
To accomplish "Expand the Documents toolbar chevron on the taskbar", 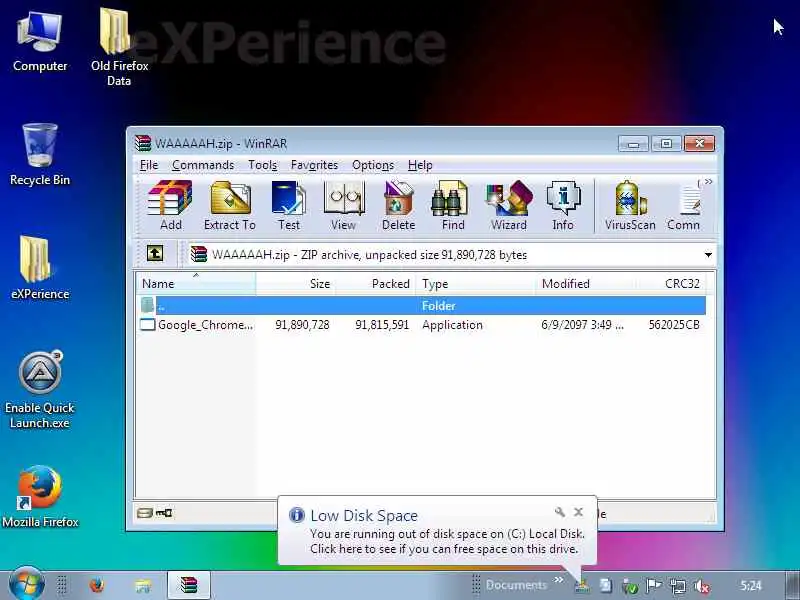I will pos(559,580).
